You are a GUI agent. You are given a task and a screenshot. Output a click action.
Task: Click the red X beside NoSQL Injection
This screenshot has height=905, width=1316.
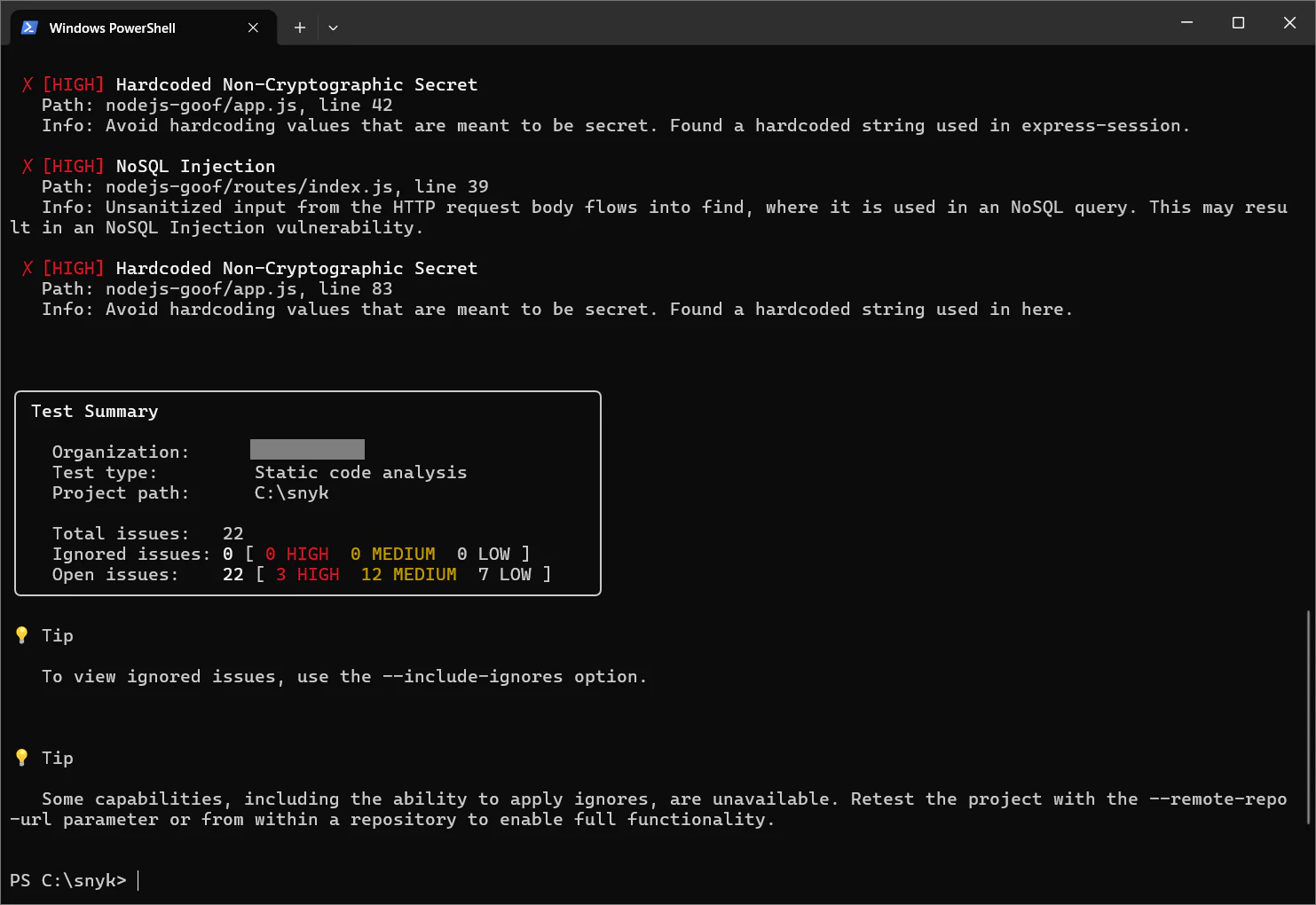[x=28, y=166]
